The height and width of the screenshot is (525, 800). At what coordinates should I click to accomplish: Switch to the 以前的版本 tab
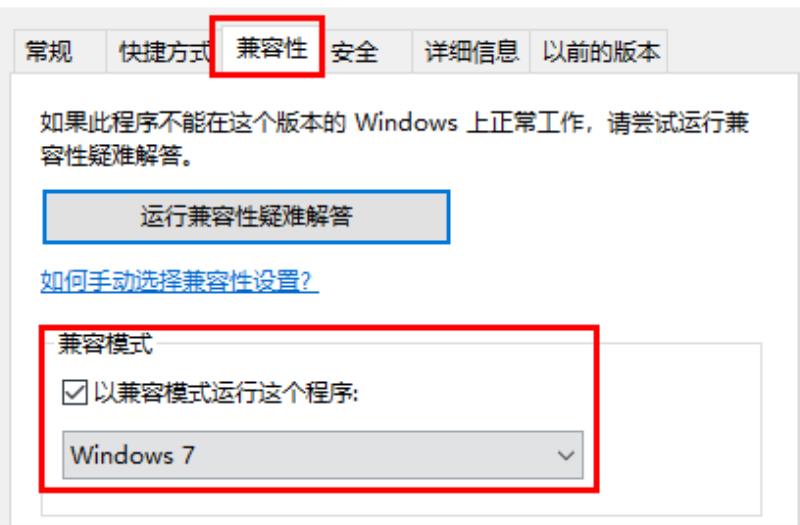point(600,52)
